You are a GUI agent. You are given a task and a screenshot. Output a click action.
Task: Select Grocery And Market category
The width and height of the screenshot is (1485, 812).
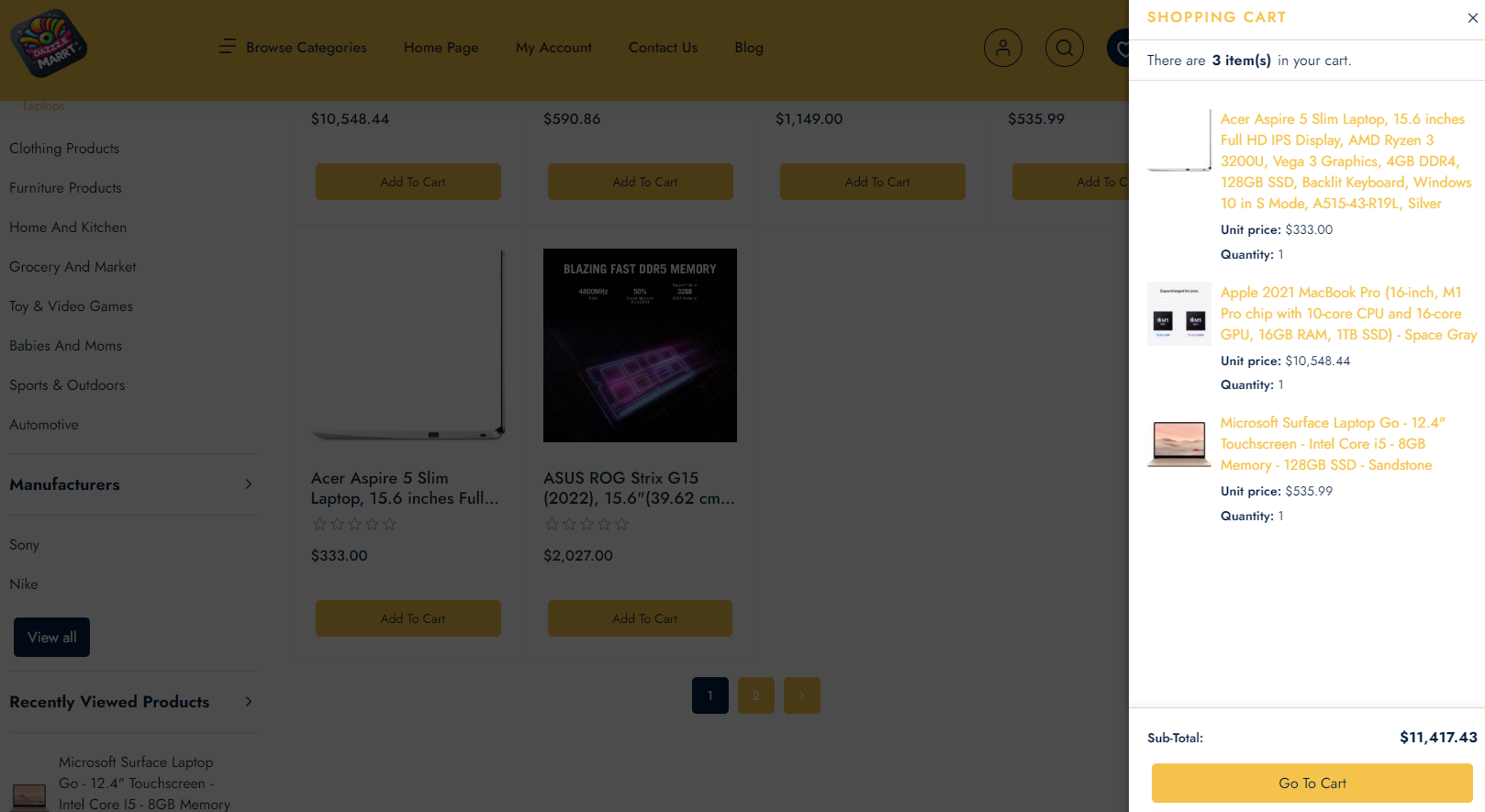[x=73, y=267]
